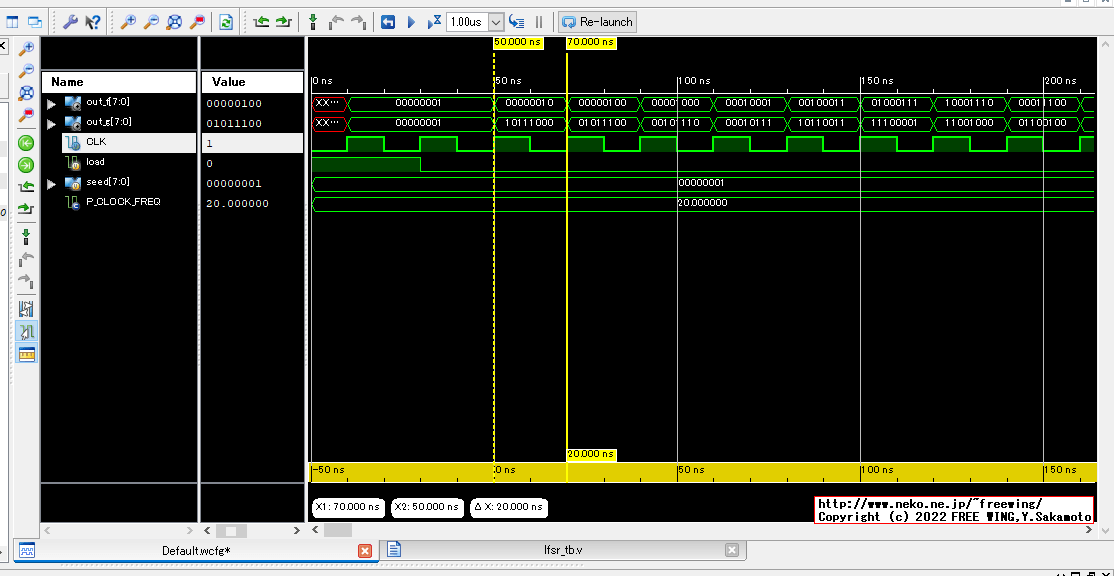Click the swap cursors icon in side toolbar
1114x576 pixels.
pos(26,309)
